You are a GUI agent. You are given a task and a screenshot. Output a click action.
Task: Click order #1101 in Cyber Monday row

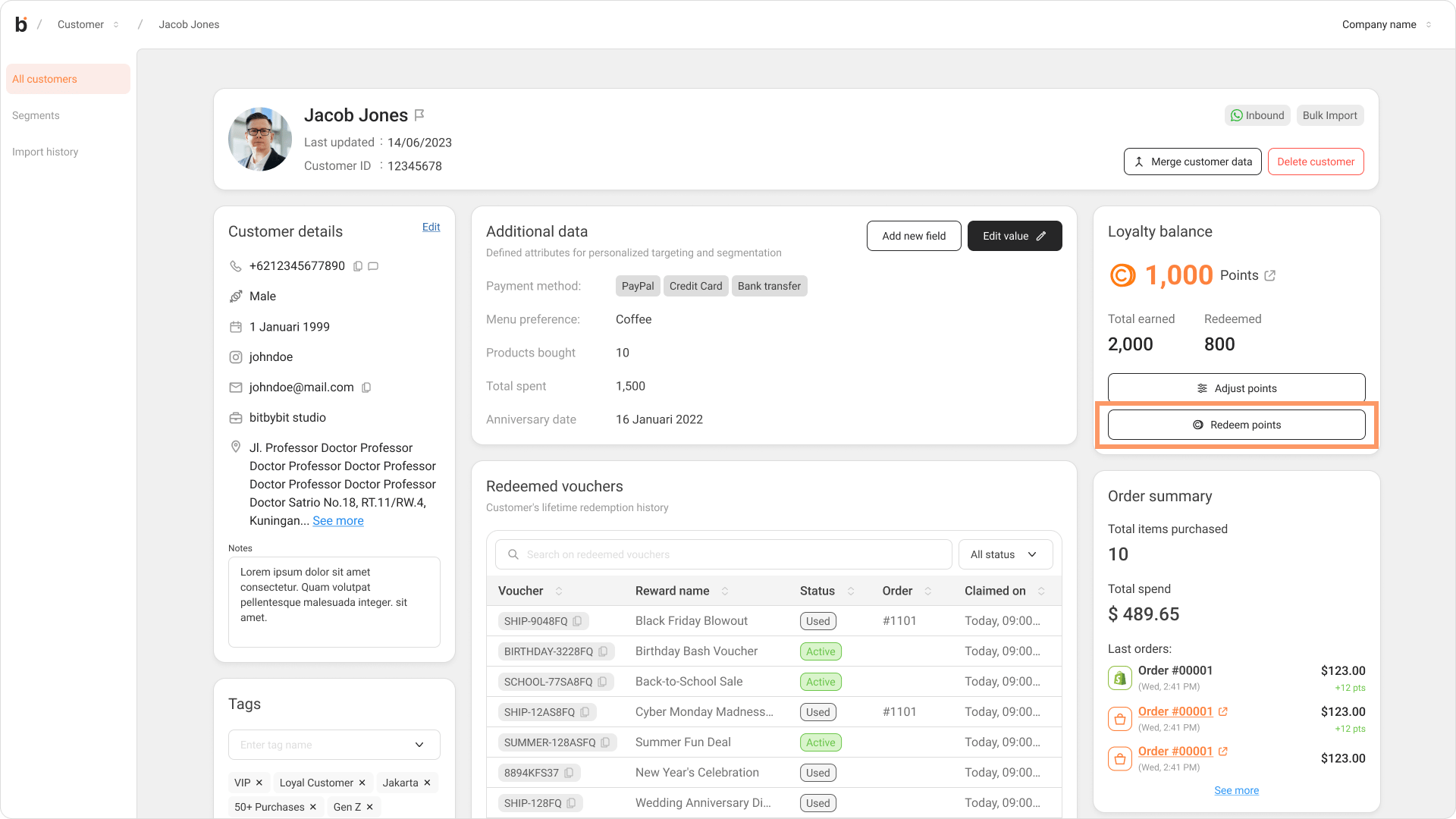899,712
